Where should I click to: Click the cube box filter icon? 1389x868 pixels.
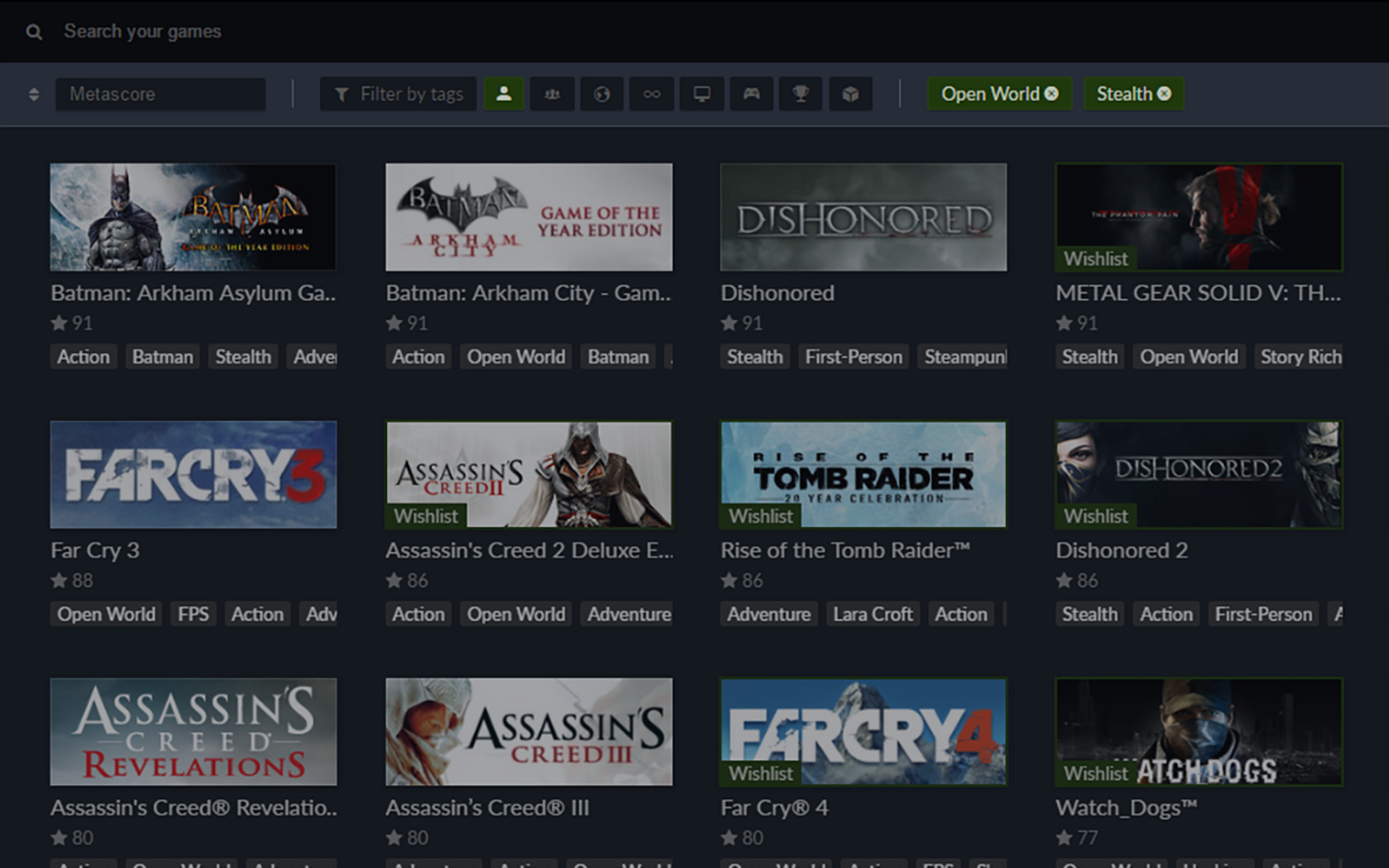tap(850, 94)
